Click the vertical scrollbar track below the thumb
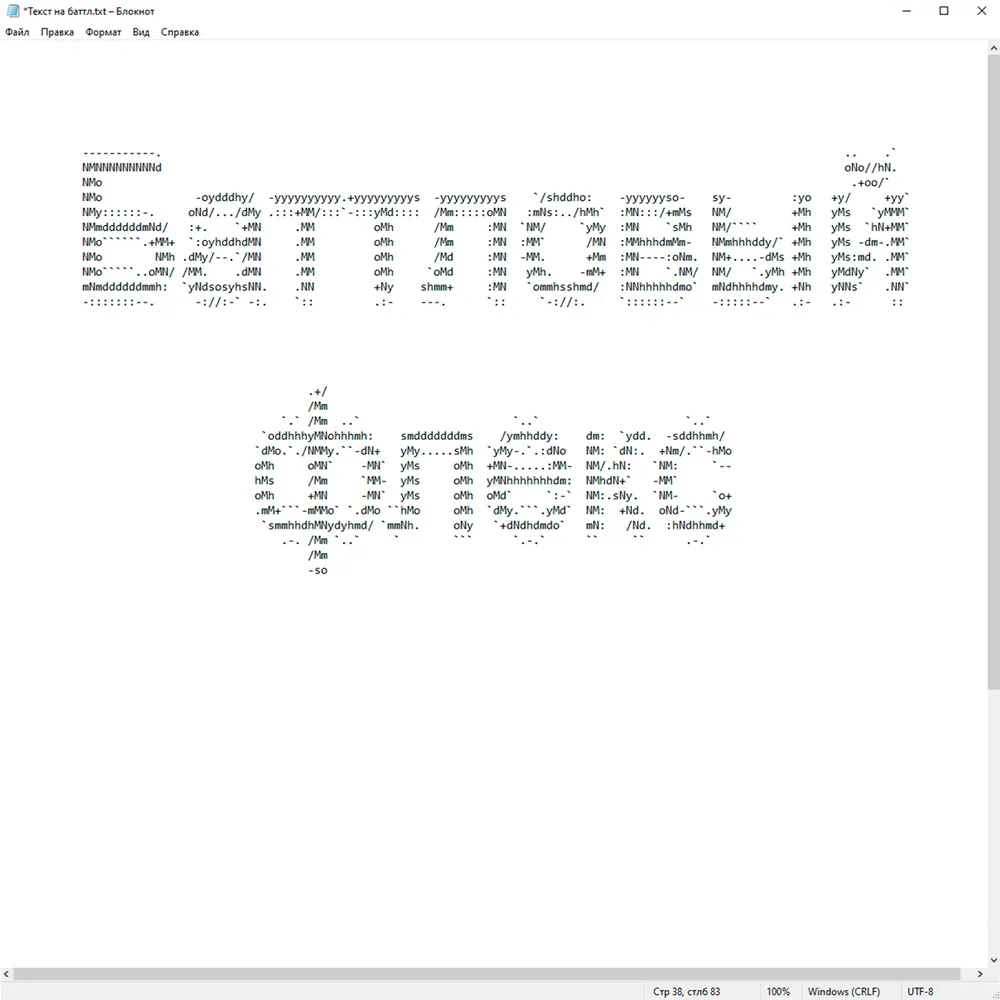Viewport: 1000px width, 1000px height. 994,821
